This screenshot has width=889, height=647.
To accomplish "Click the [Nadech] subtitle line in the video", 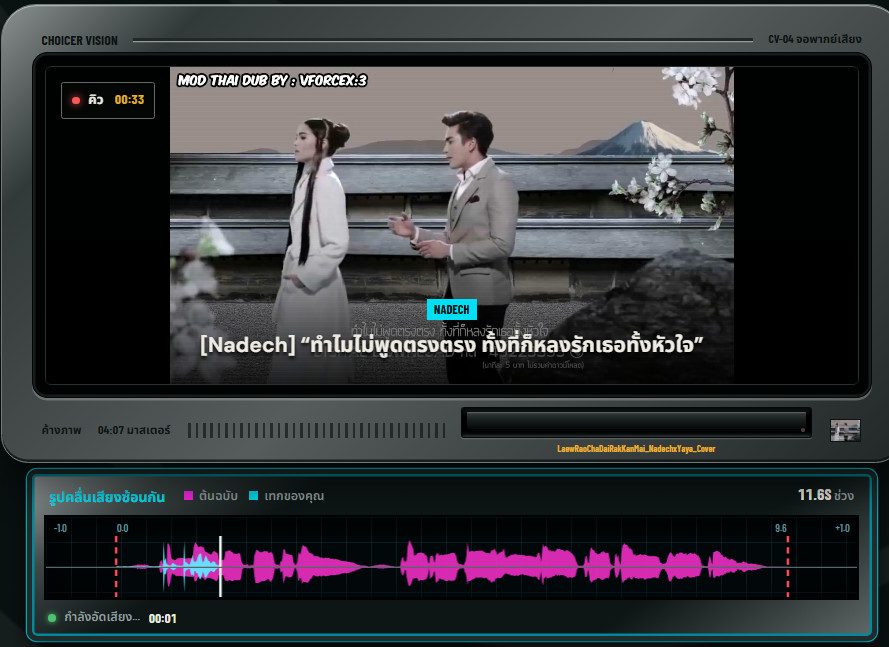I will coord(451,345).
